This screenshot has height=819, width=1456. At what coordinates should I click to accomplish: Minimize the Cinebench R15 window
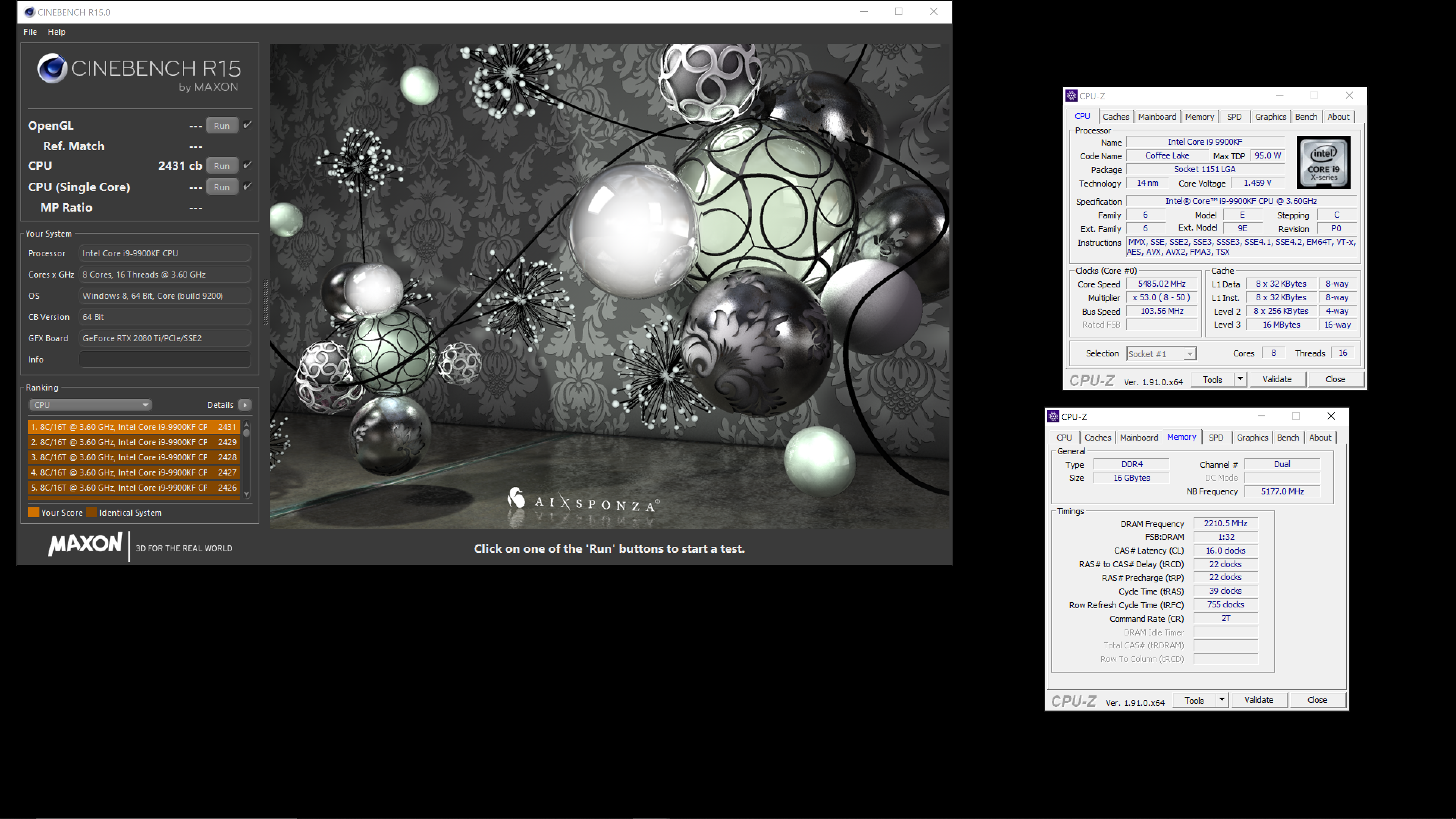click(x=864, y=11)
